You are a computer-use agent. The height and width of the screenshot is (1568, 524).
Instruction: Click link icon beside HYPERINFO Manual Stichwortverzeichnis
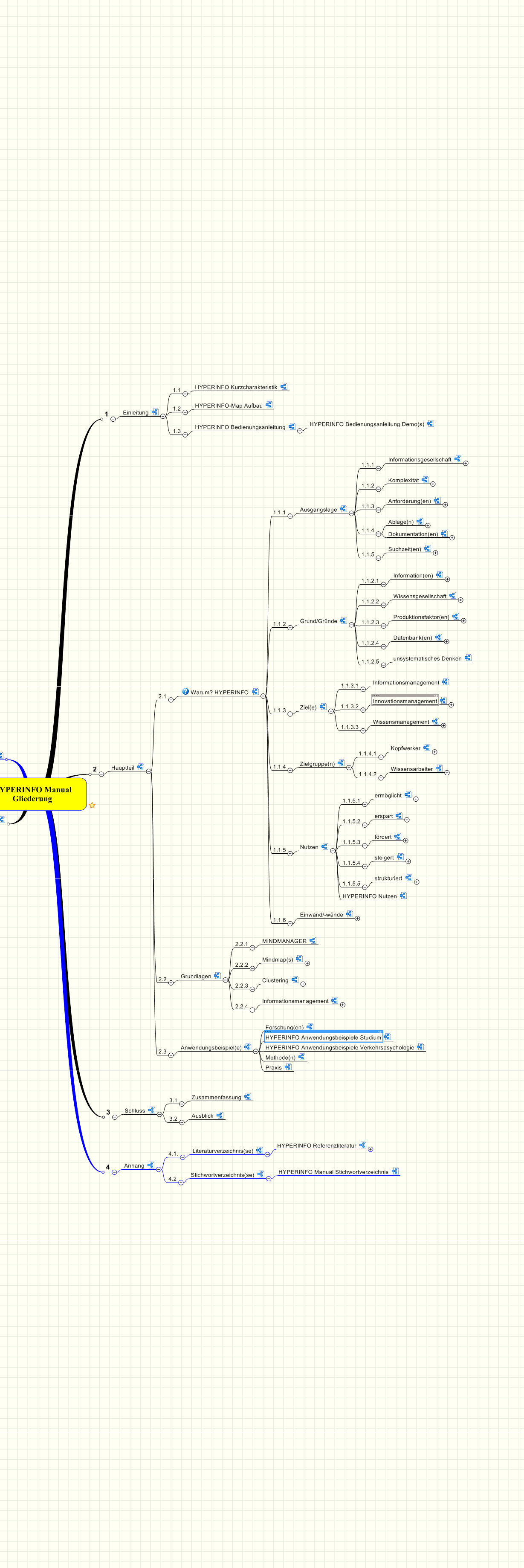[x=394, y=1171]
